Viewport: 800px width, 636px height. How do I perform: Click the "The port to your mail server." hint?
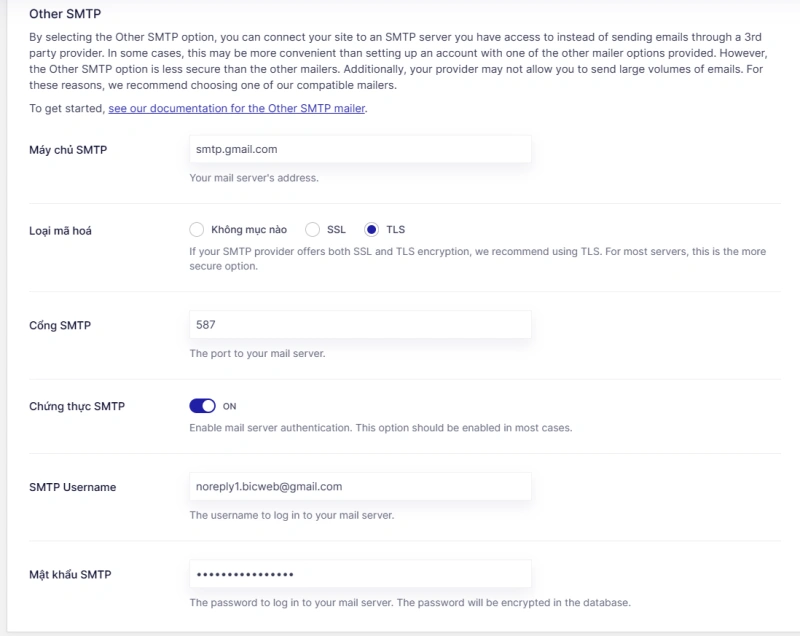pos(257,353)
